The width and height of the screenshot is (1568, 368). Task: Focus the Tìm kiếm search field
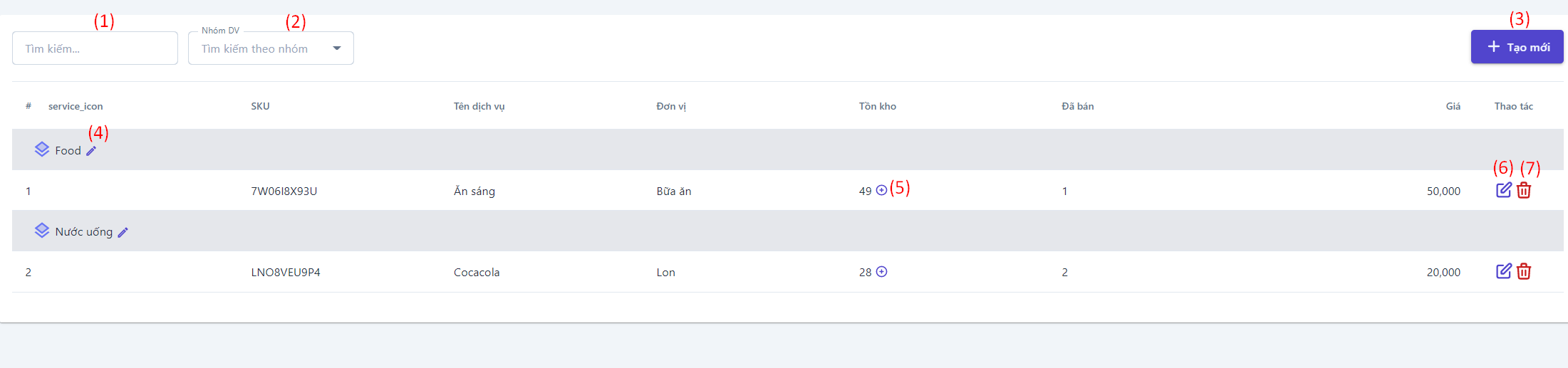coord(95,48)
